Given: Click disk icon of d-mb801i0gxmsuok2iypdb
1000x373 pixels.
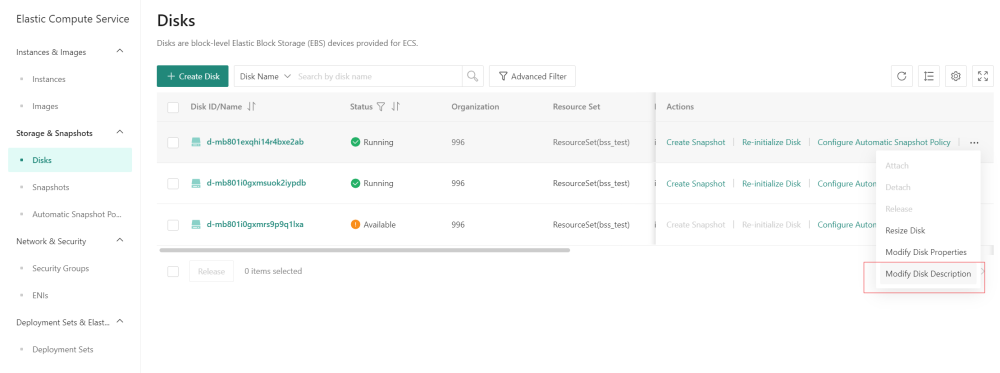Looking at the screenshot, I should (x=196, y=183).
